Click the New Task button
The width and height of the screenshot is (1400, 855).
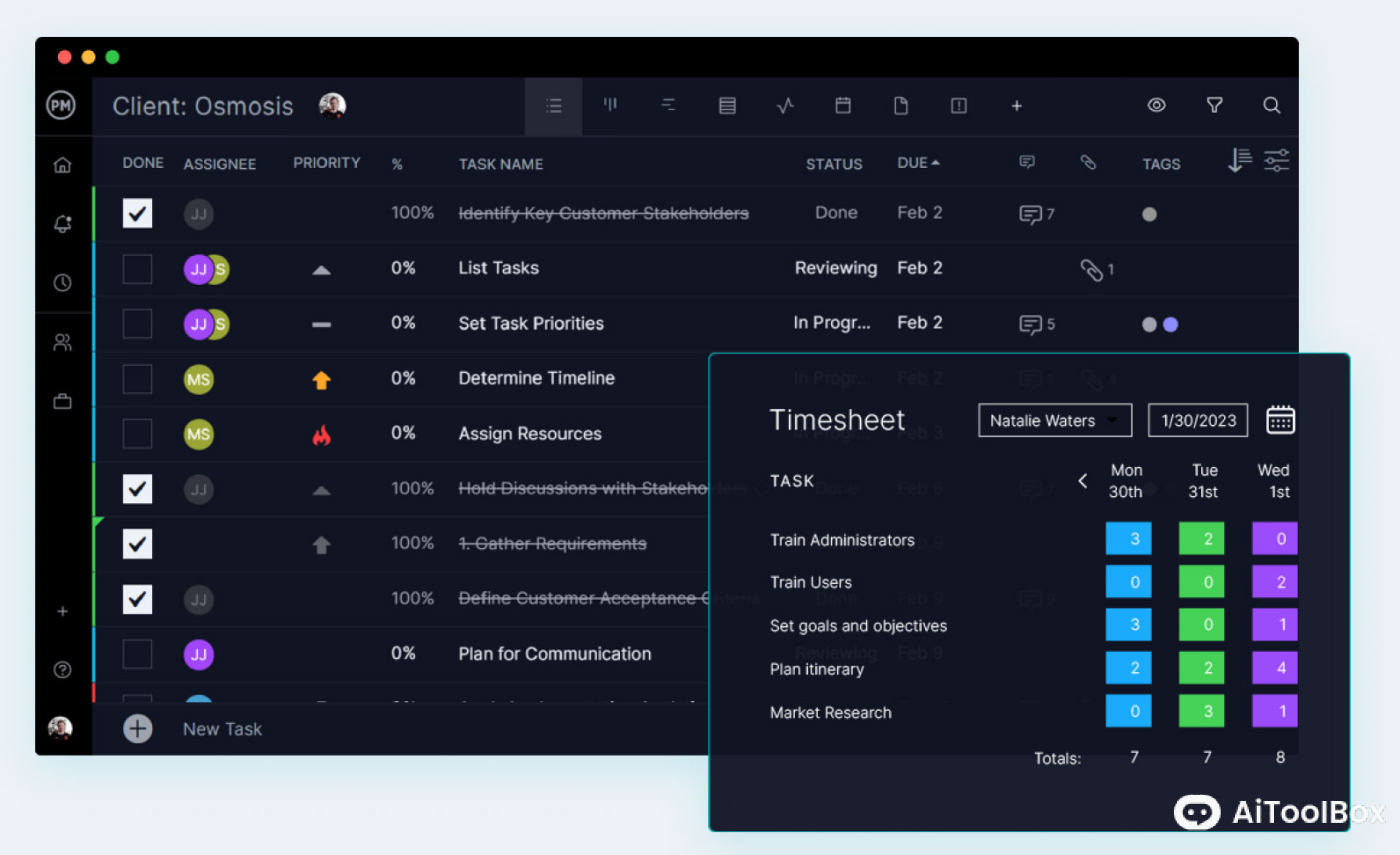[x=138, y=729]
